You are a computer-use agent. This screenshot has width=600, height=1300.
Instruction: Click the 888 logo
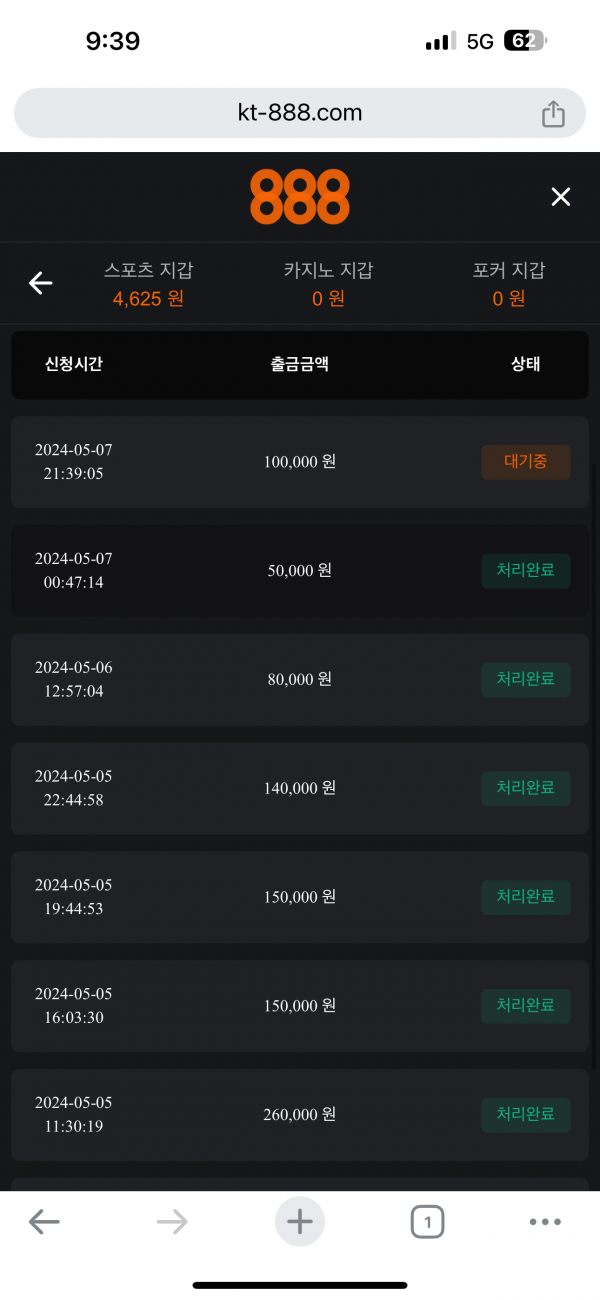pyautogui.click(x=300, y=197)
